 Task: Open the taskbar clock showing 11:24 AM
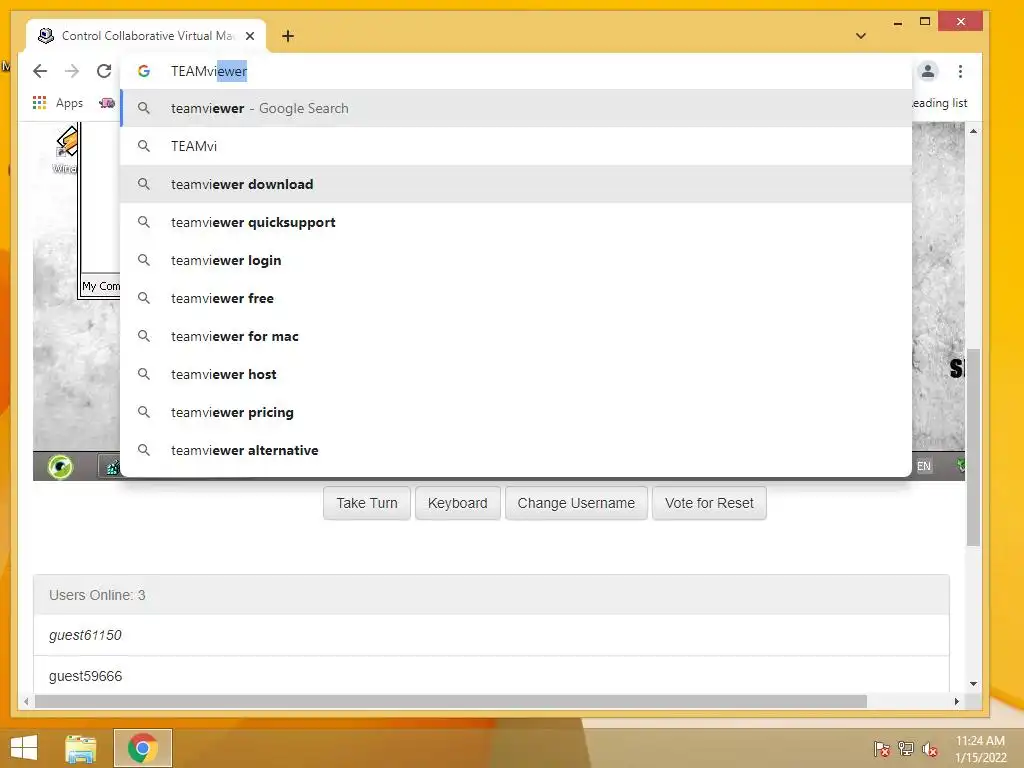click(980, 748)
